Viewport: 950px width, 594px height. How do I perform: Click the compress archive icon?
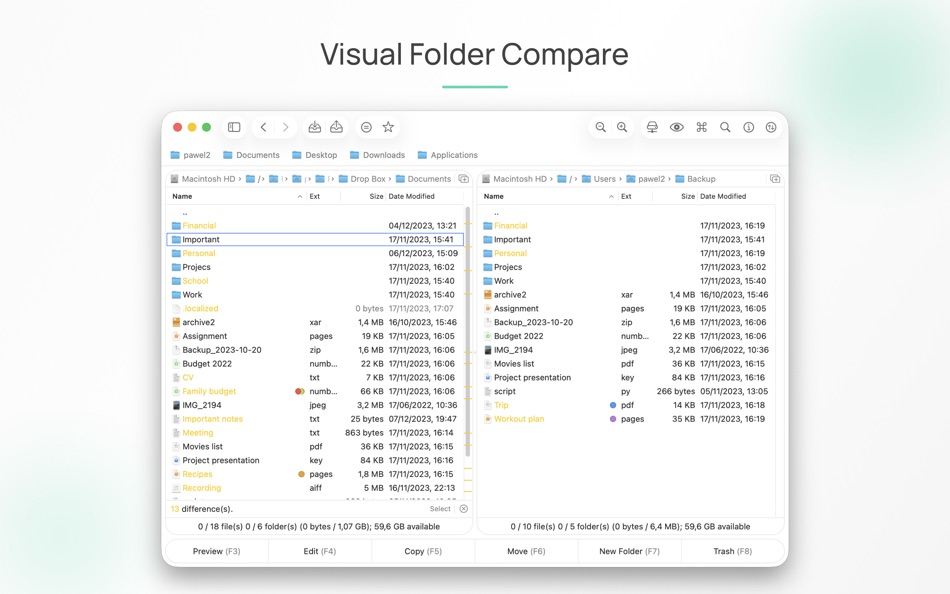(315, 127)
